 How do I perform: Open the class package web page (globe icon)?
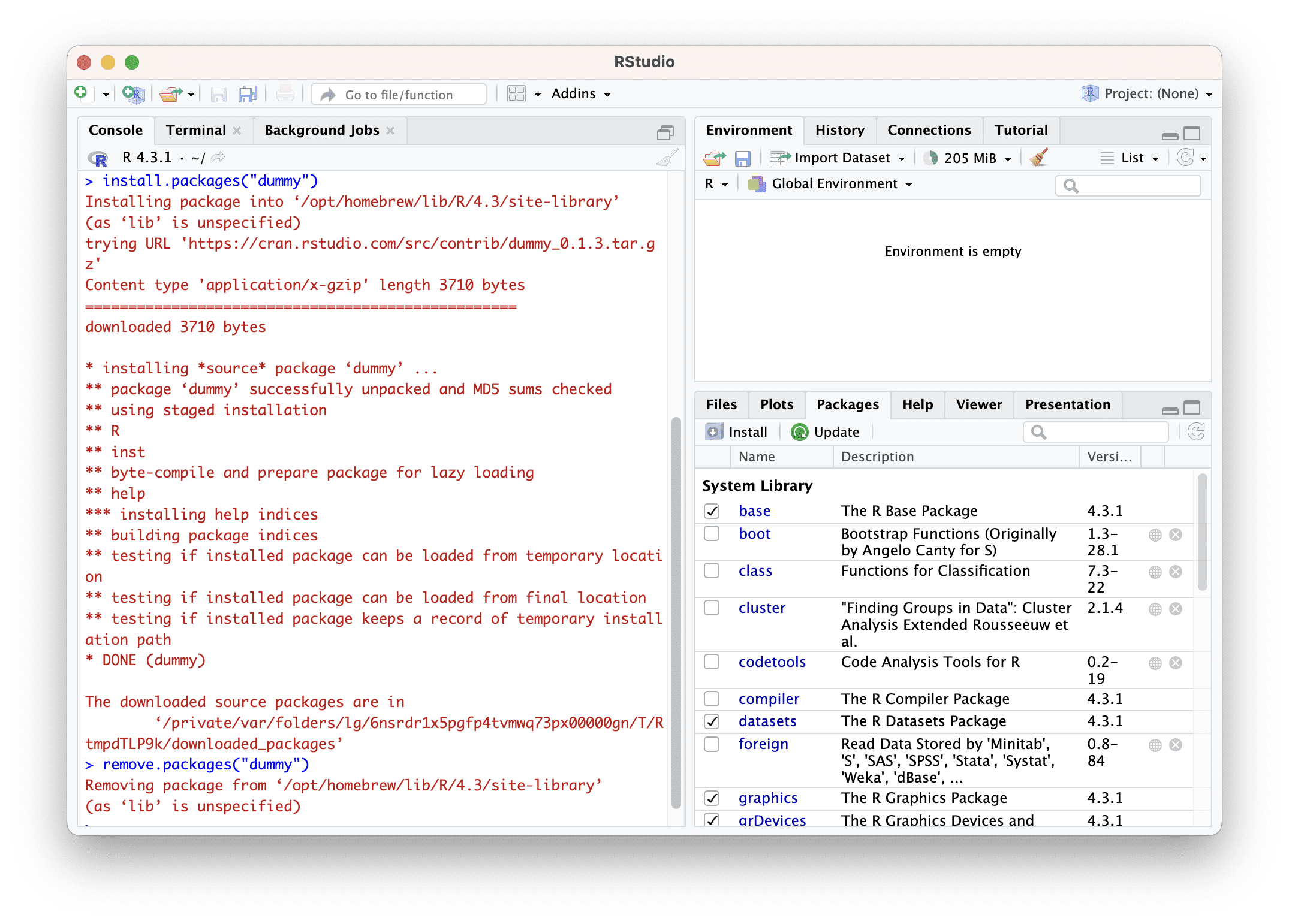point(1155,572)
